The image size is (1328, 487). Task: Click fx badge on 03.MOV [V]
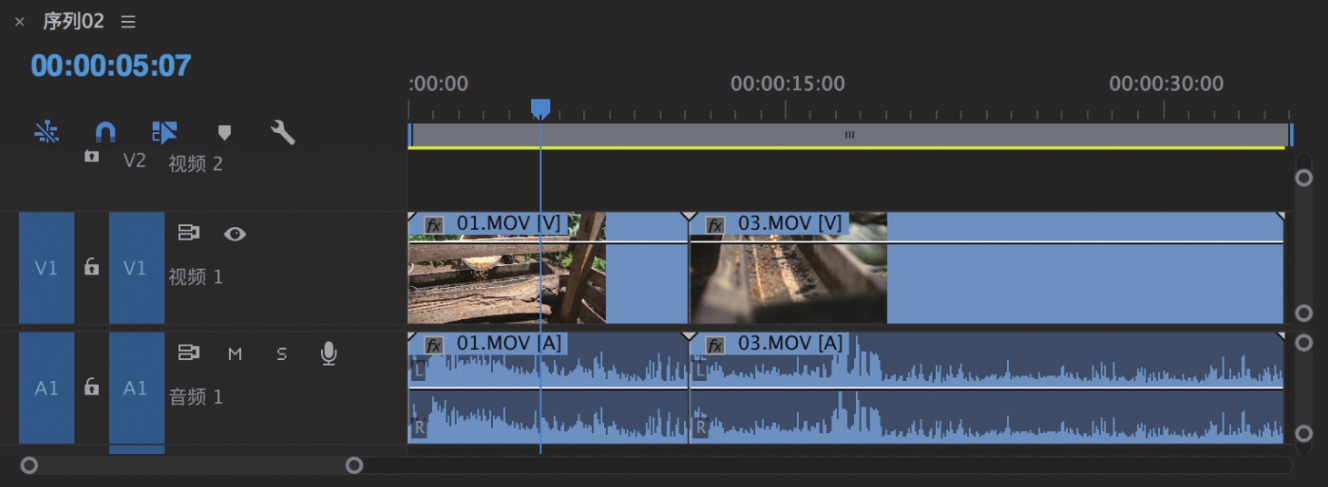pos(715,225)
